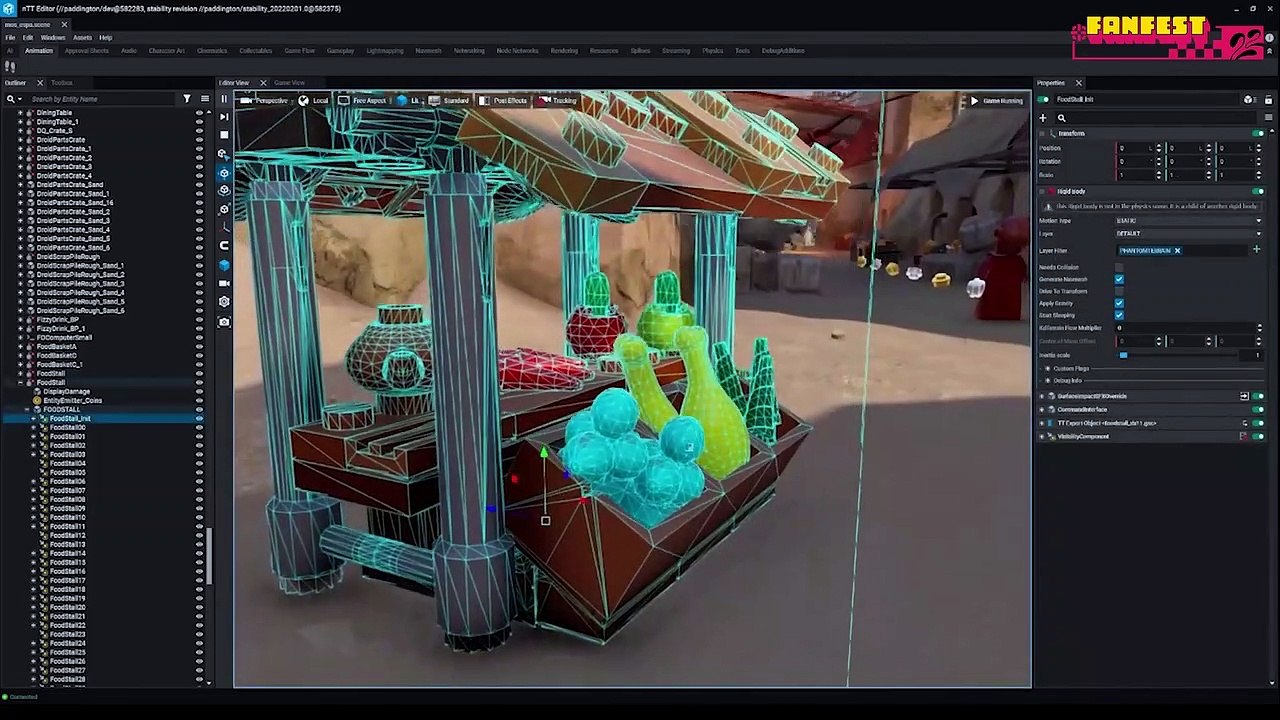The width and height of the screenshot is (1280, 720).
Task: Open the Windows menu
Action: pyautogui.click(x=53, y=37)
